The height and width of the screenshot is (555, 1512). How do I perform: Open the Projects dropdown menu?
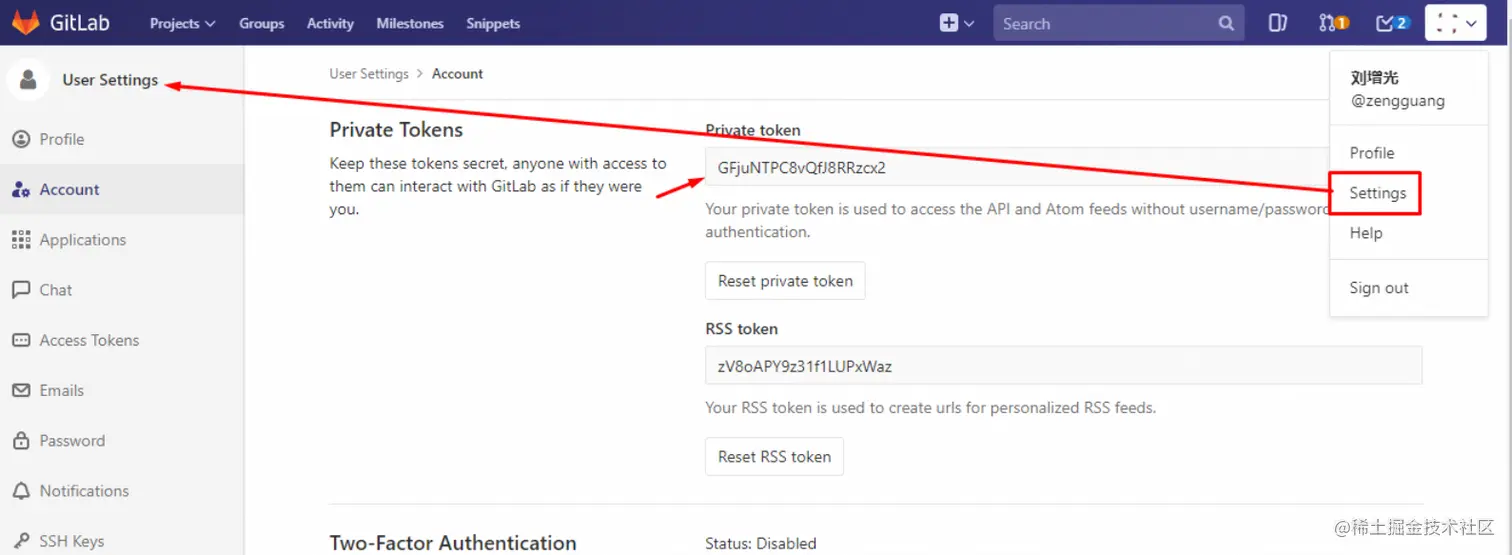coord(183,23)
